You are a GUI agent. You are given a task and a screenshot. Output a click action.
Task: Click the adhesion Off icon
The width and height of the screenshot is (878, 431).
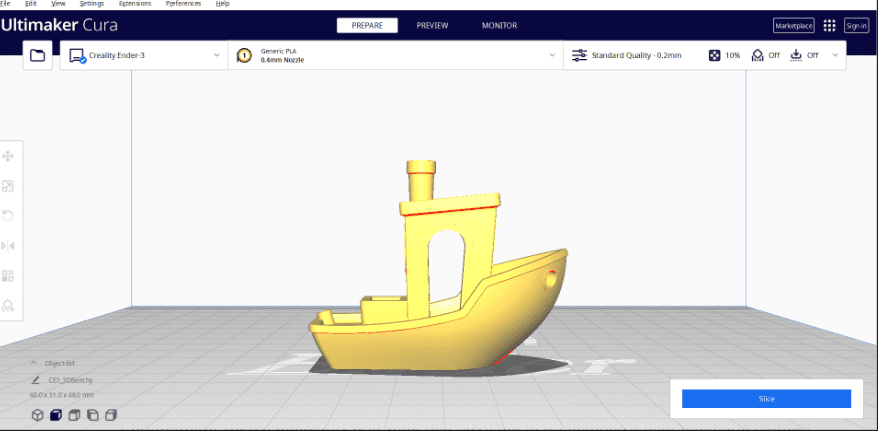tap(796, 55)
